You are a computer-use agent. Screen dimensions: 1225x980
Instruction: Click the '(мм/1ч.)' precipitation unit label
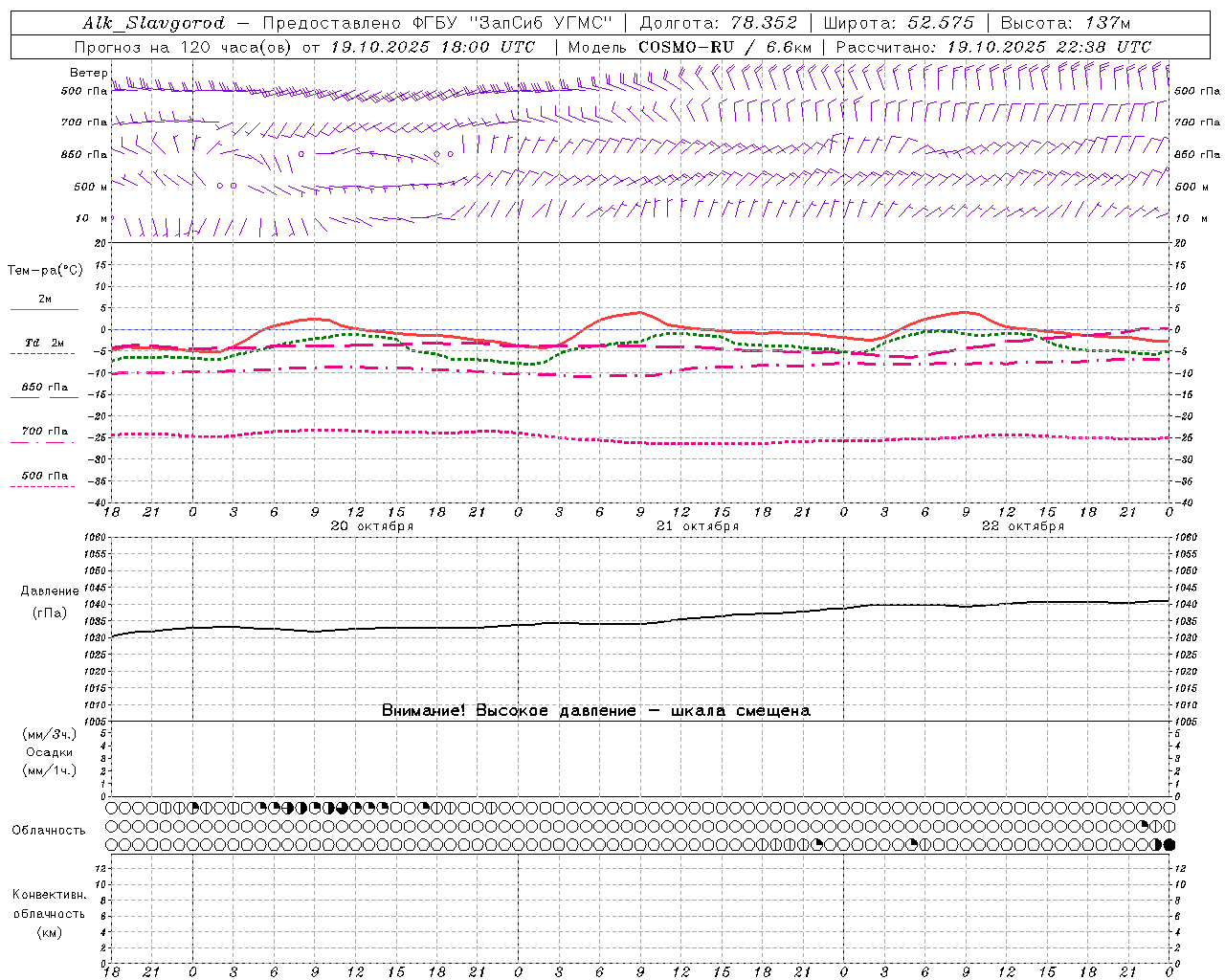click(x=49, y=770)
